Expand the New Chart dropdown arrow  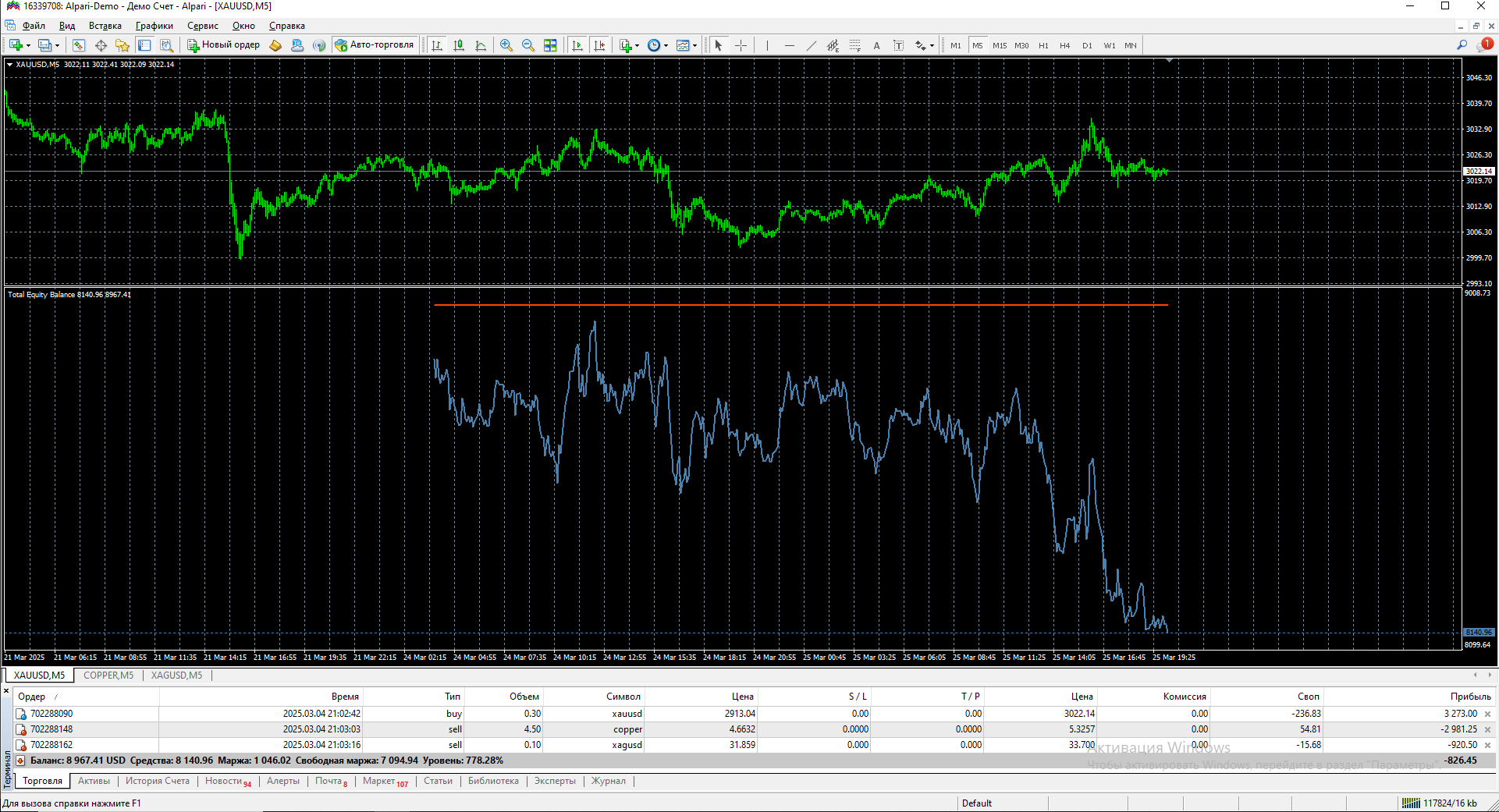point(28,45)
